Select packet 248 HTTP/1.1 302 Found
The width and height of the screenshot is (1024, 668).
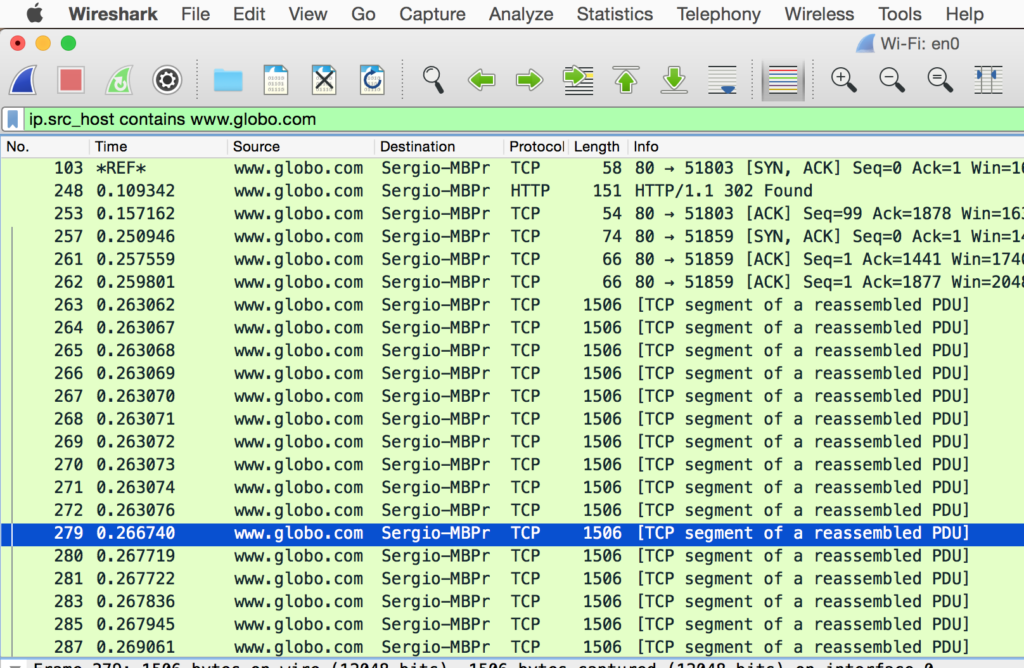[x=512, y=191]
